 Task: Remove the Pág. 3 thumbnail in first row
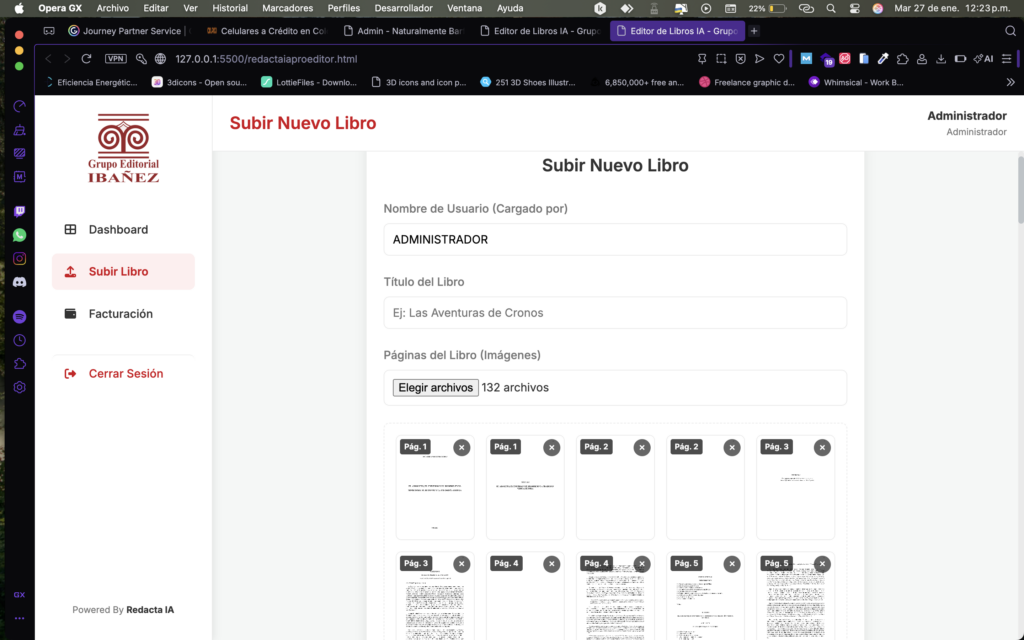click(x=822, y=448)
